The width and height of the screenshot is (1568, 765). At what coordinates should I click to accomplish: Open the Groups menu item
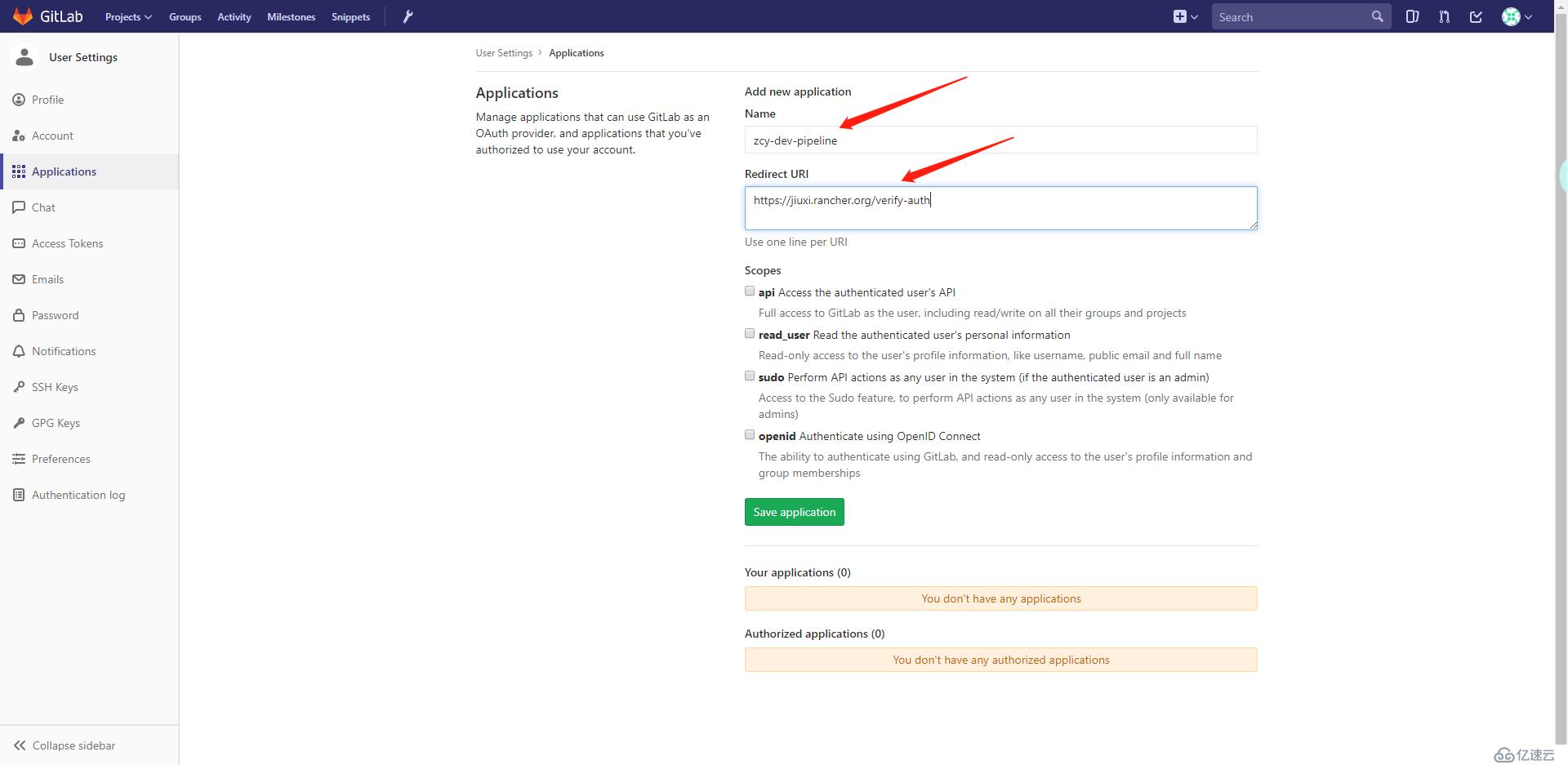coord(185,16)
